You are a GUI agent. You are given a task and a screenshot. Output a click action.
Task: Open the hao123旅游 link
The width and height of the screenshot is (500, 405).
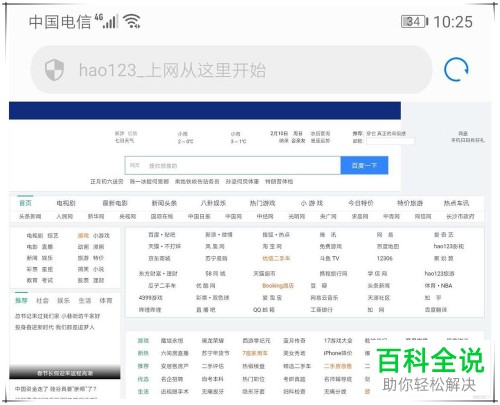(x=439, y=274)
